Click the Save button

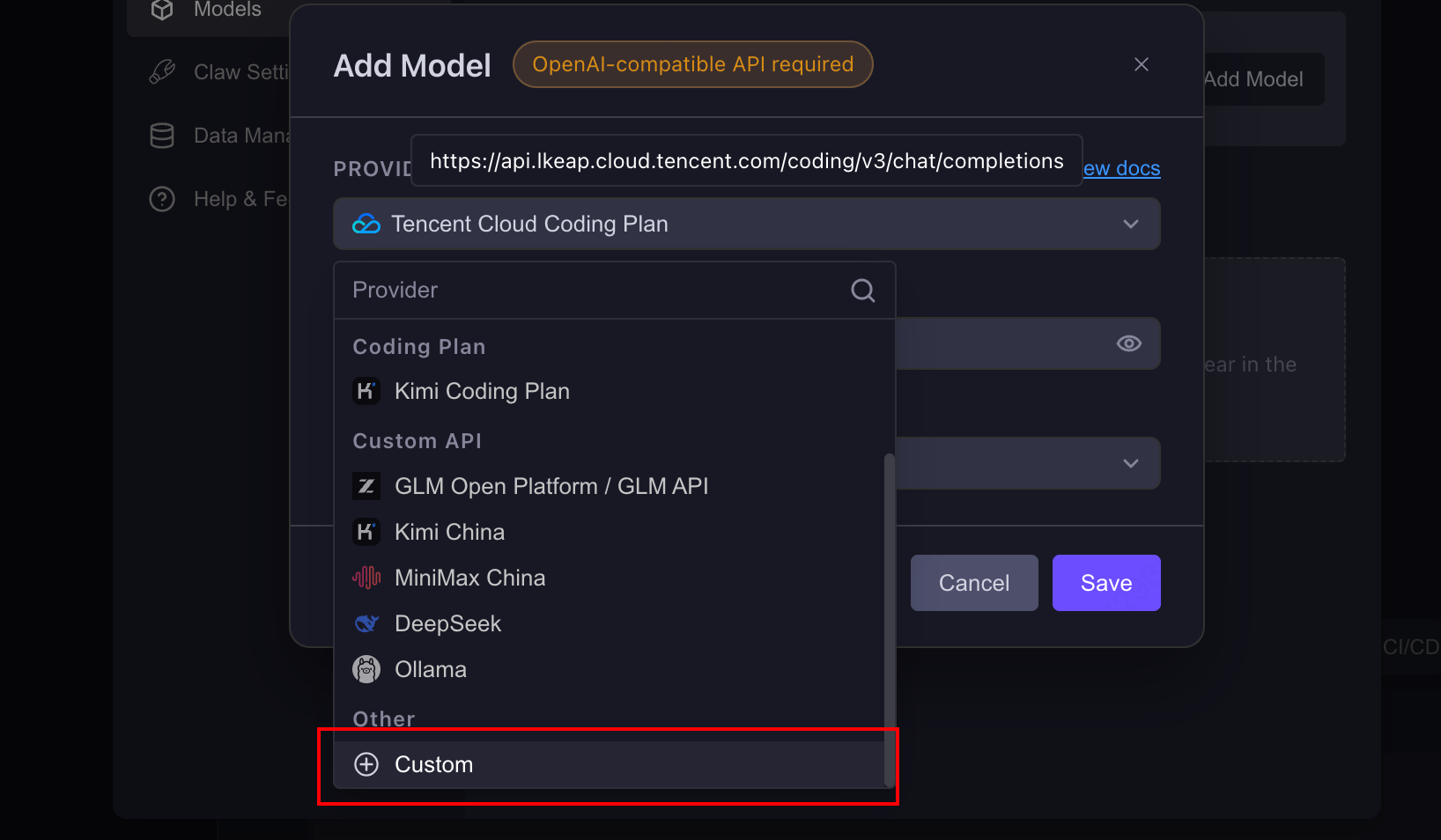[x=1106, y=583]
